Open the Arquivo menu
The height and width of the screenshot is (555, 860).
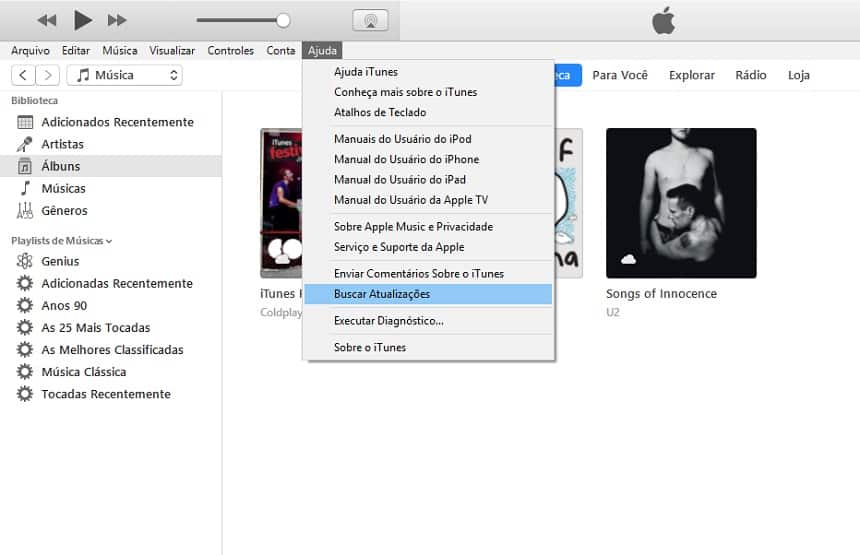coord(30,50)
